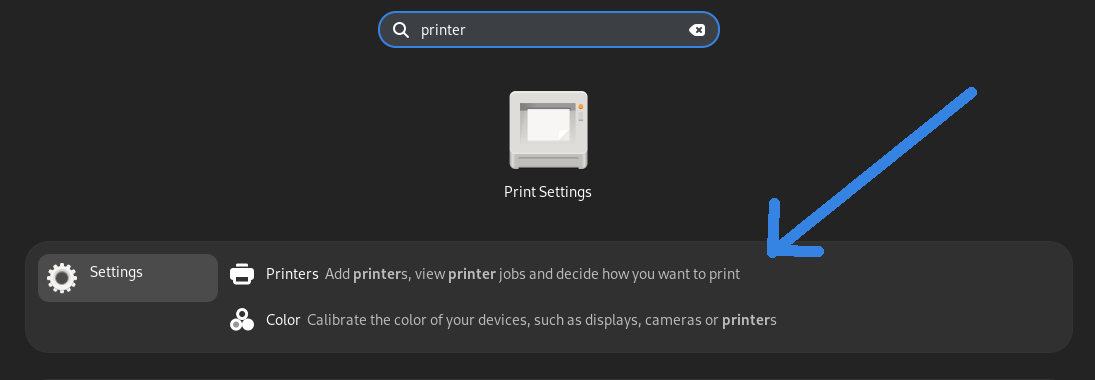
Task: Focus the search field containing "printer"
Action: point(548,30)
